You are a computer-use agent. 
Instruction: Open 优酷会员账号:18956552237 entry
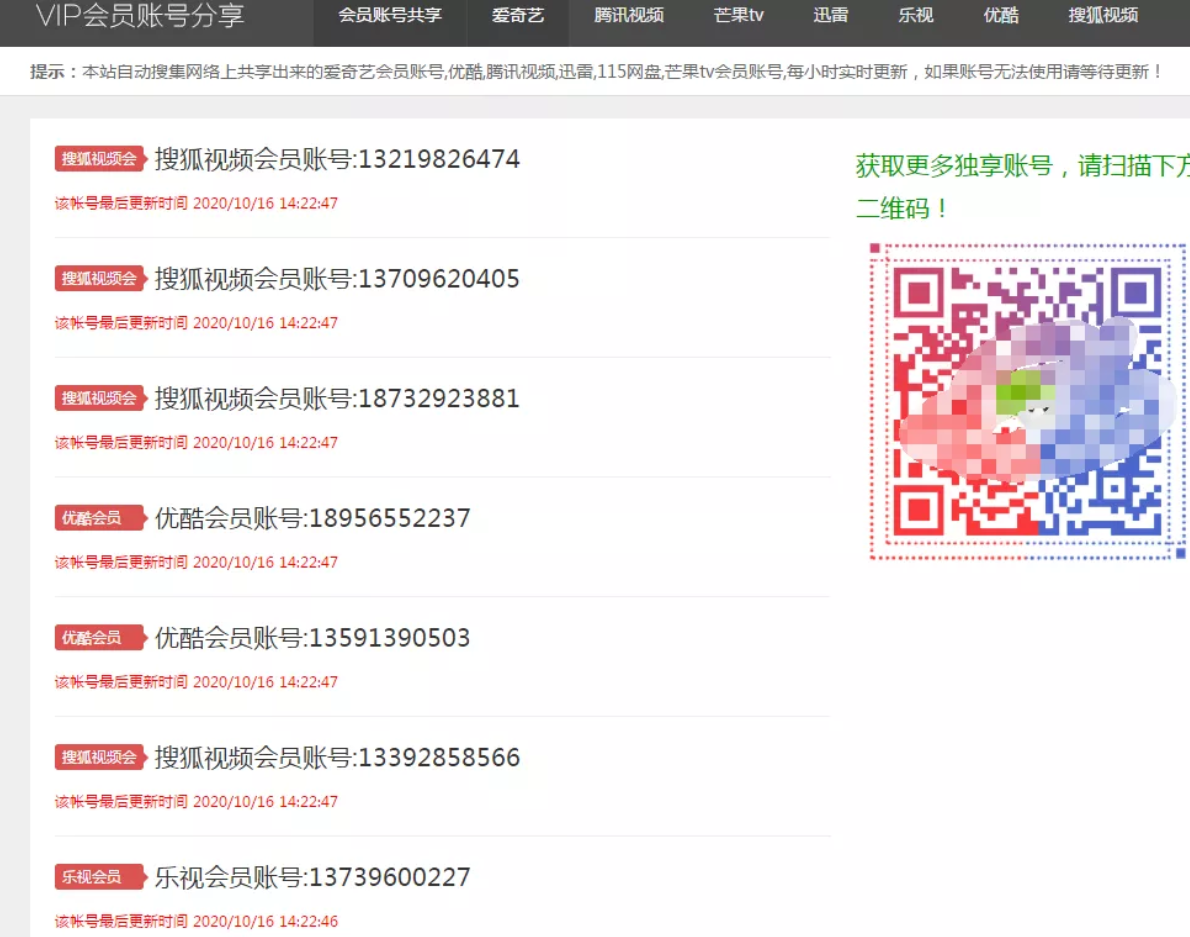coord(313,518)
